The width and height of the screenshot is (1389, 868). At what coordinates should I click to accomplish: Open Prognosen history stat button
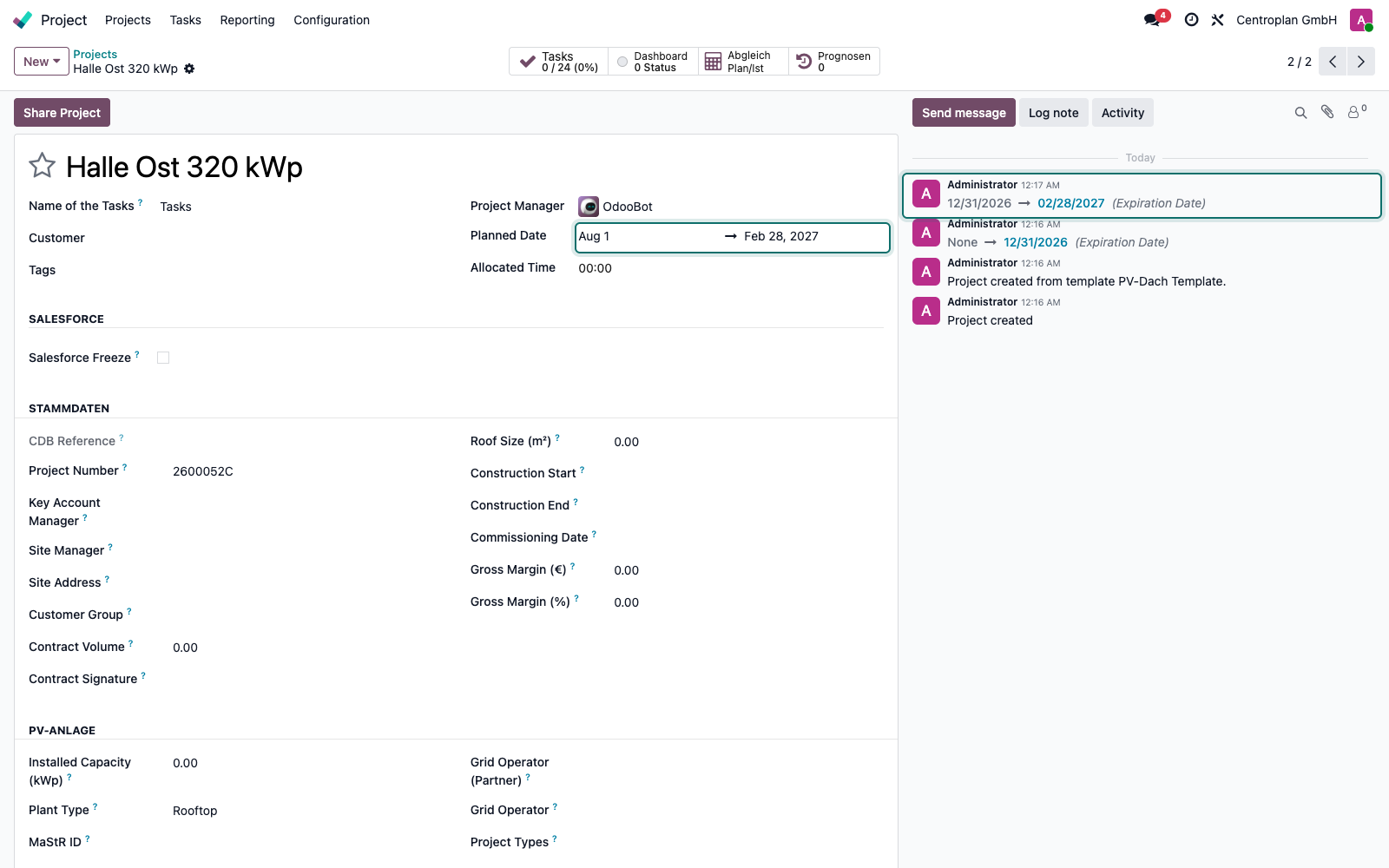pyautogui.click(x=834, y=62)
